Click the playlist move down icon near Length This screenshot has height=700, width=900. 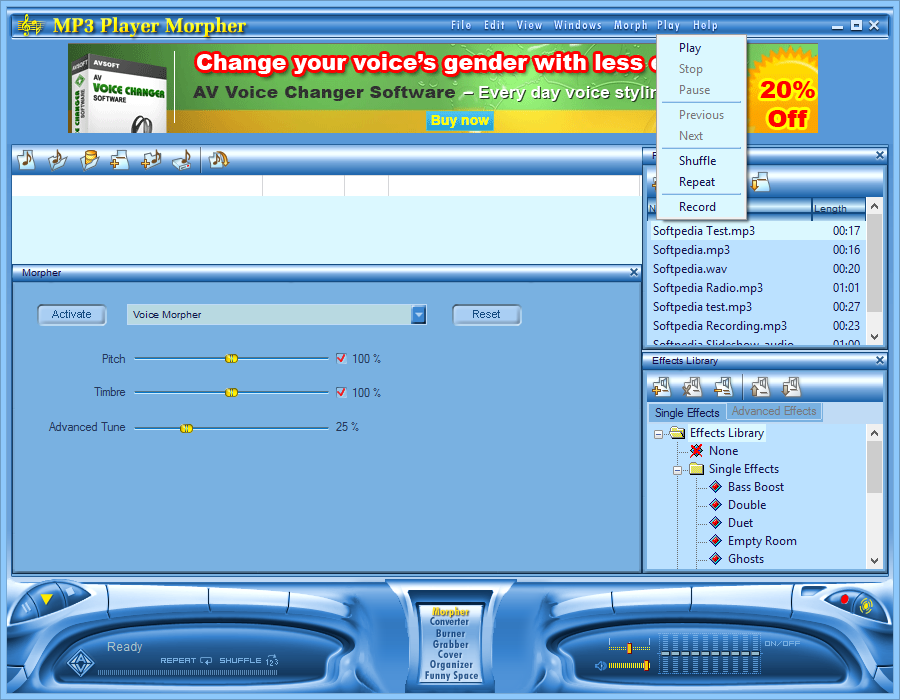click(x=760, y=182)
